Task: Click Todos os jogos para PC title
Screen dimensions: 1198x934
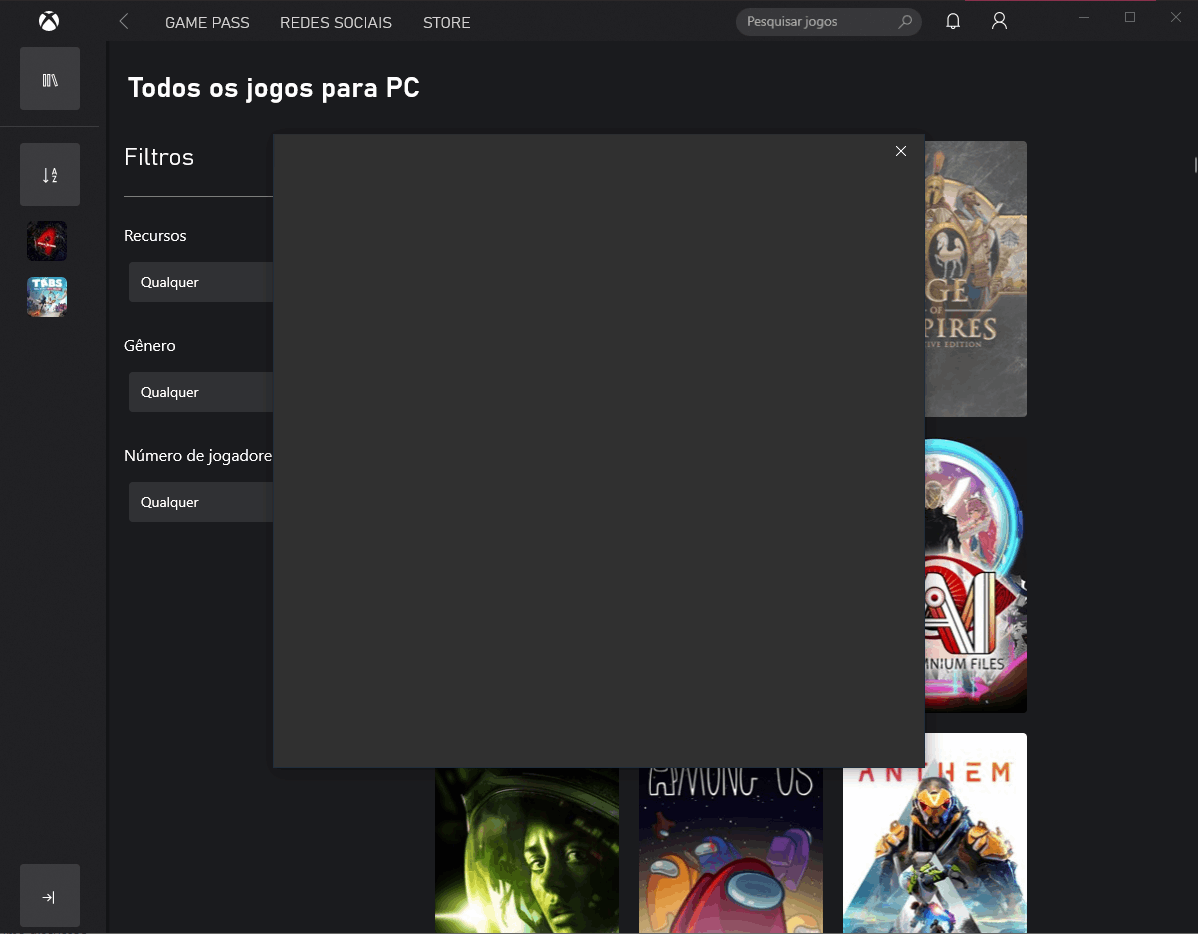Action: click(x=274, y=88)
